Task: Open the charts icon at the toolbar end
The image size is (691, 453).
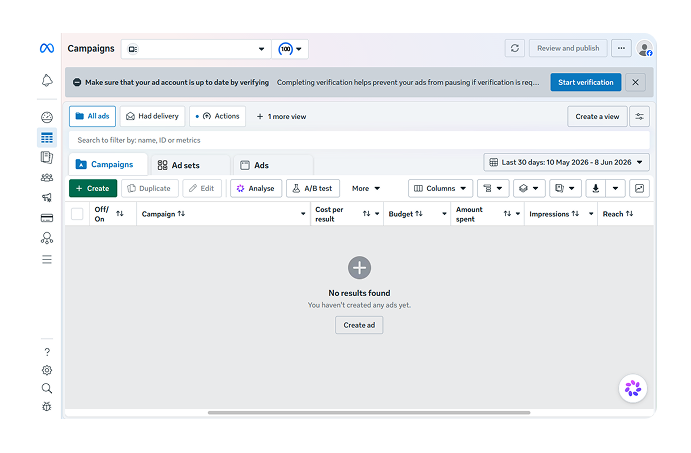Action: point(639,188)
